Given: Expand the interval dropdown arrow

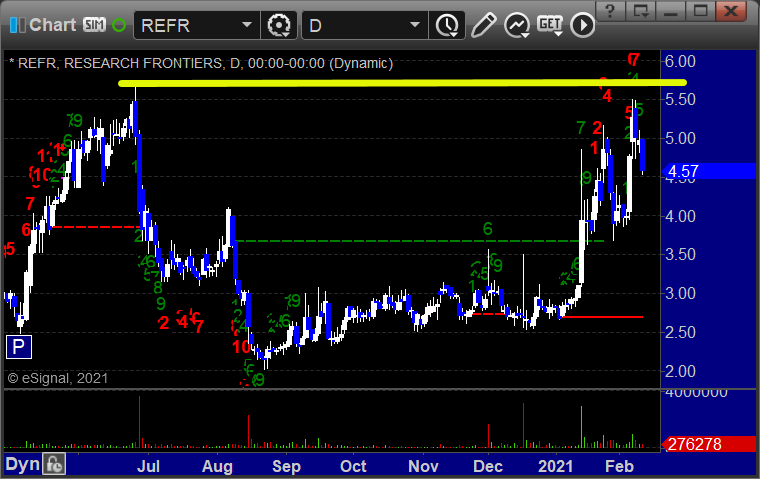Looking at the screenshot, I should click(x=414, y=24).
